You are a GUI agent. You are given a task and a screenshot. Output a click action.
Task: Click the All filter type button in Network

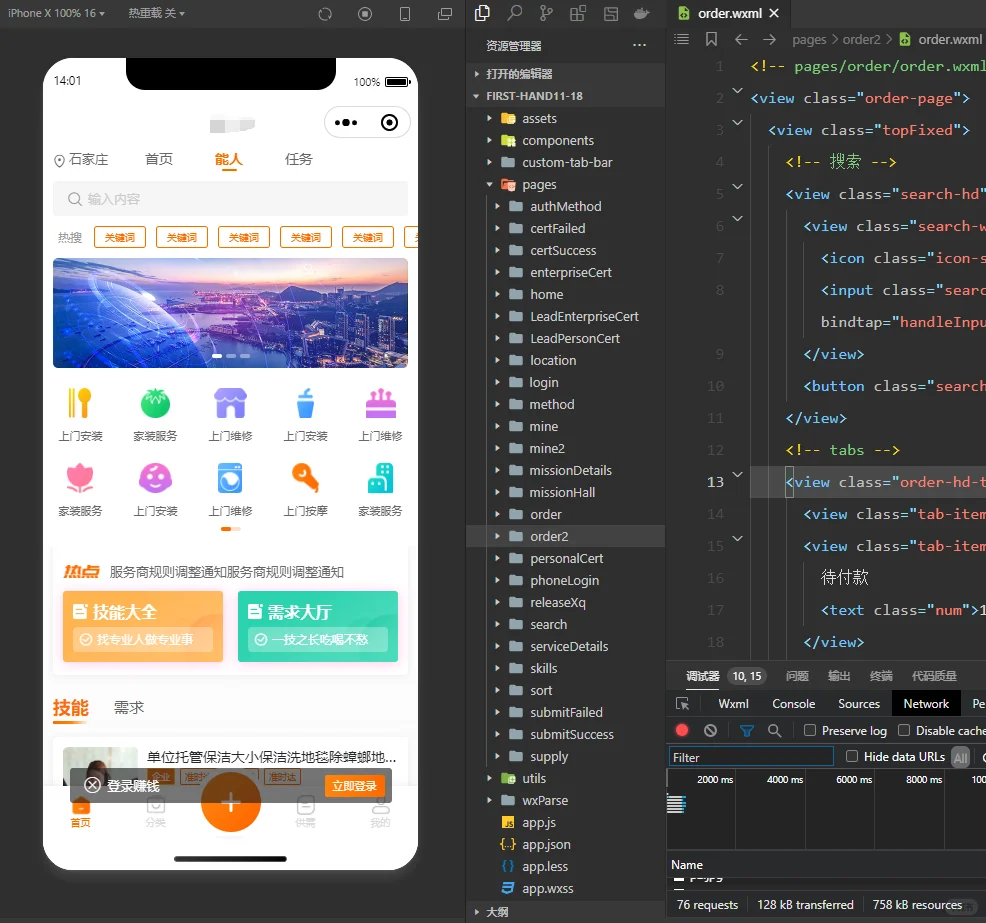[x=960, y=757]
